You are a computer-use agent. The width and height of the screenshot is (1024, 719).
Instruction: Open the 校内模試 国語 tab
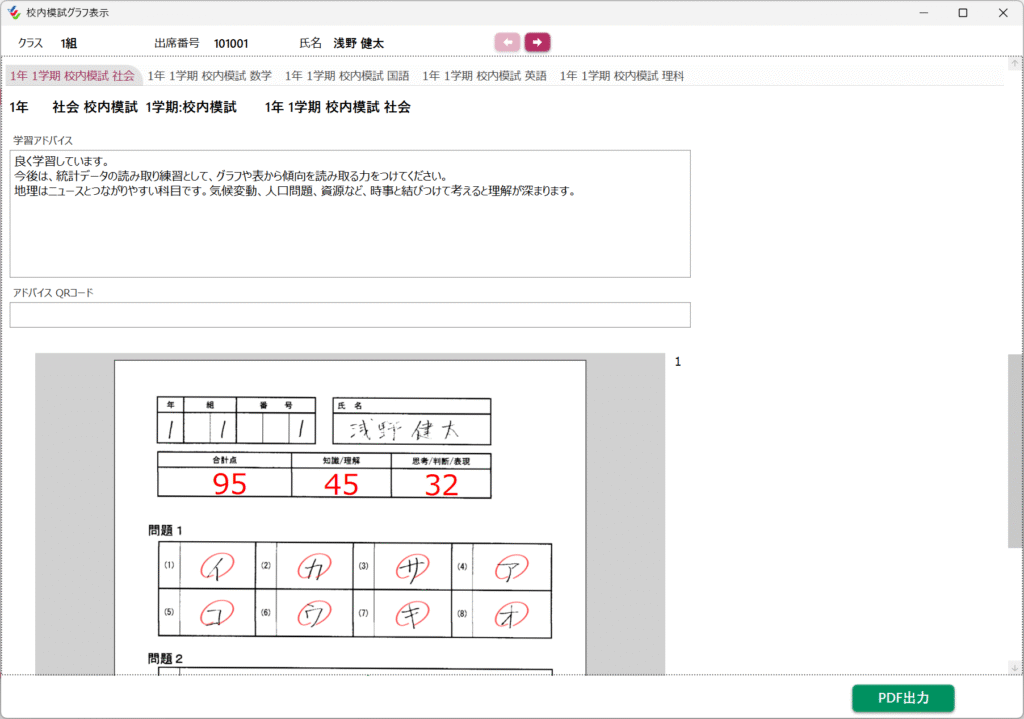tap(347, 76)
